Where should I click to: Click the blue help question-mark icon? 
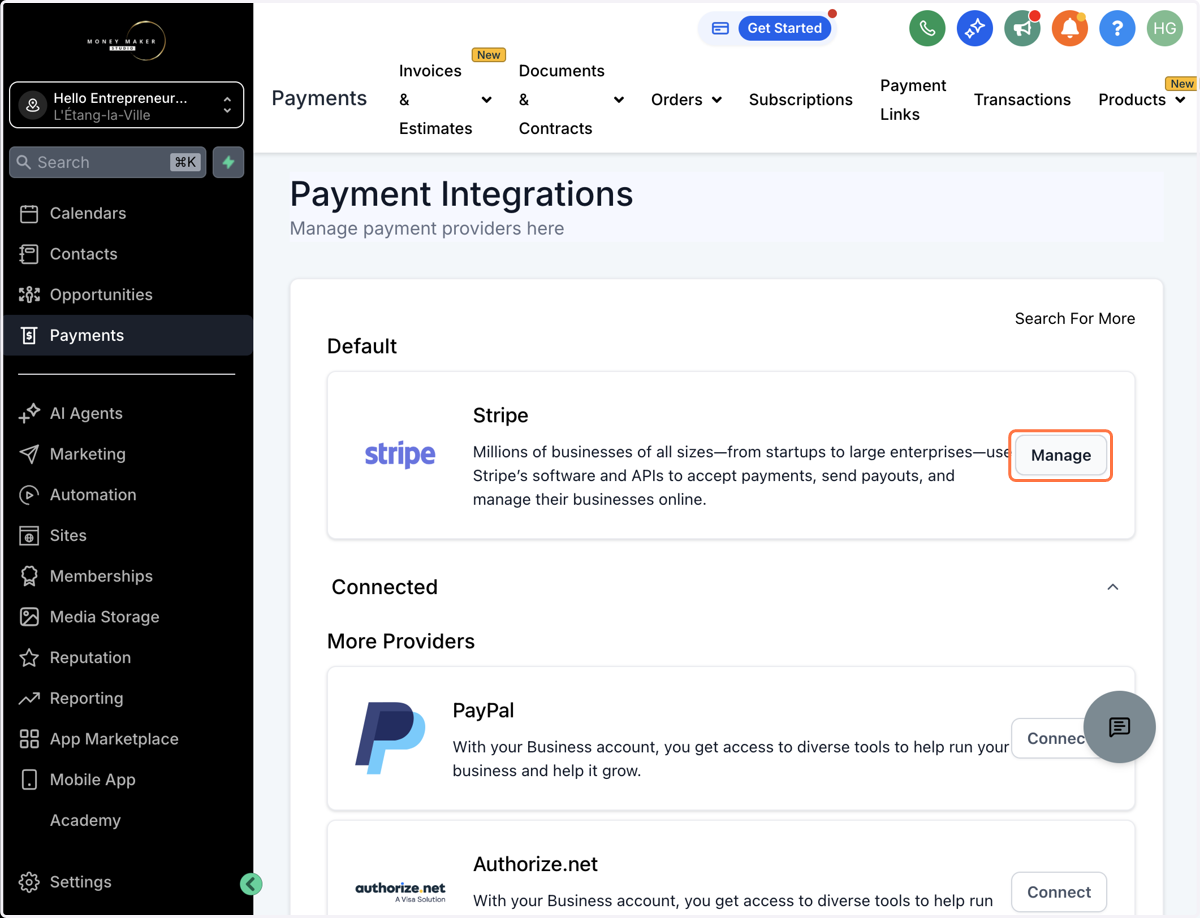pyautogui.click(x=1117, y=28)
